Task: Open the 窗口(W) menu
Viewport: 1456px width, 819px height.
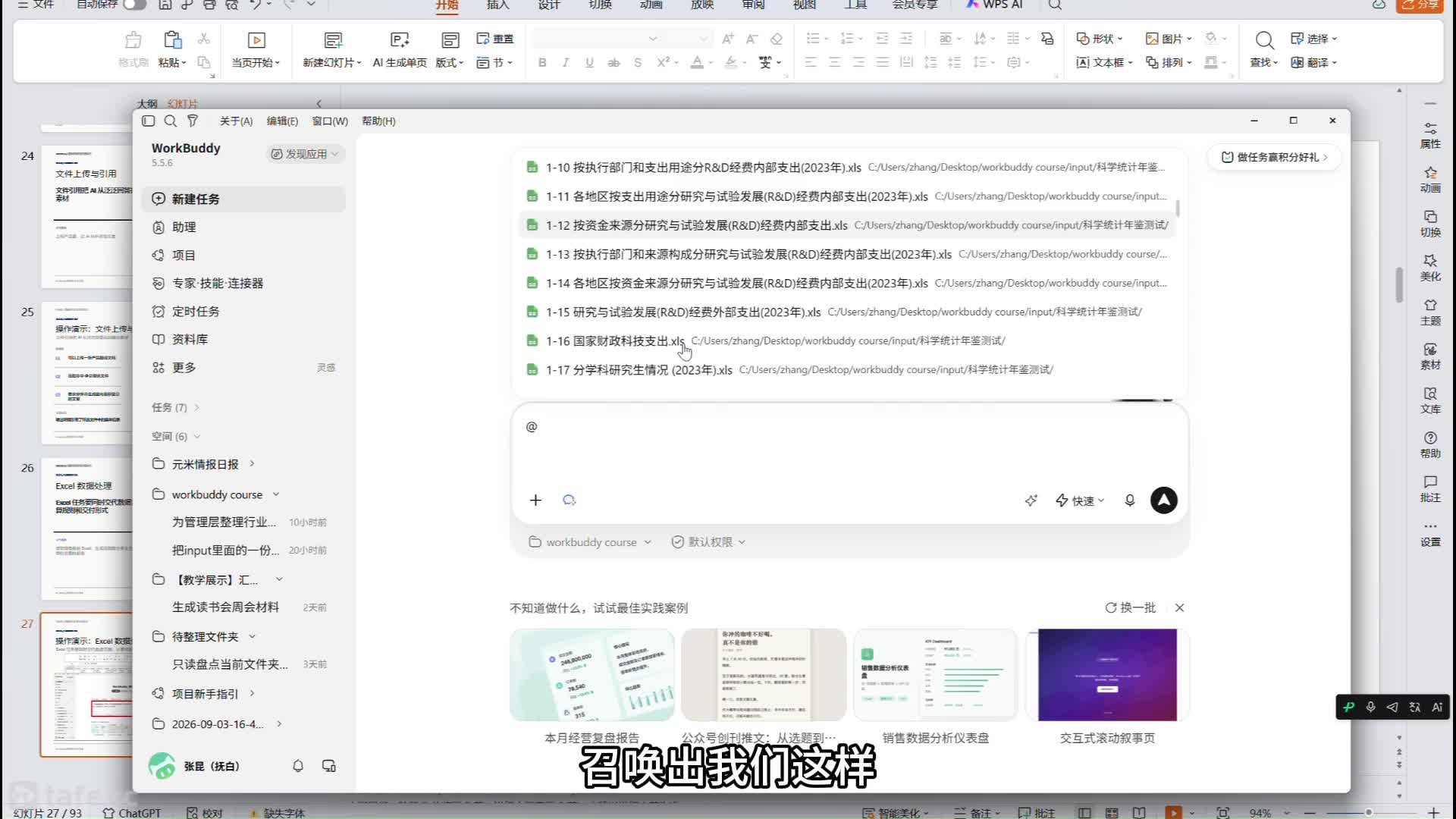Action: [x=330, y=121]
